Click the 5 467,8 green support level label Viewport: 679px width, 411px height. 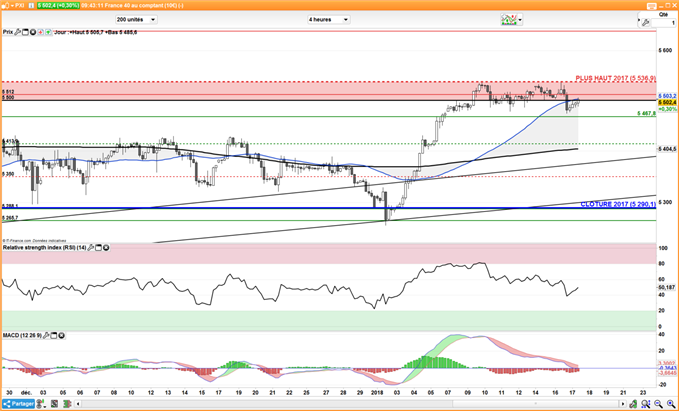point(646,113)
